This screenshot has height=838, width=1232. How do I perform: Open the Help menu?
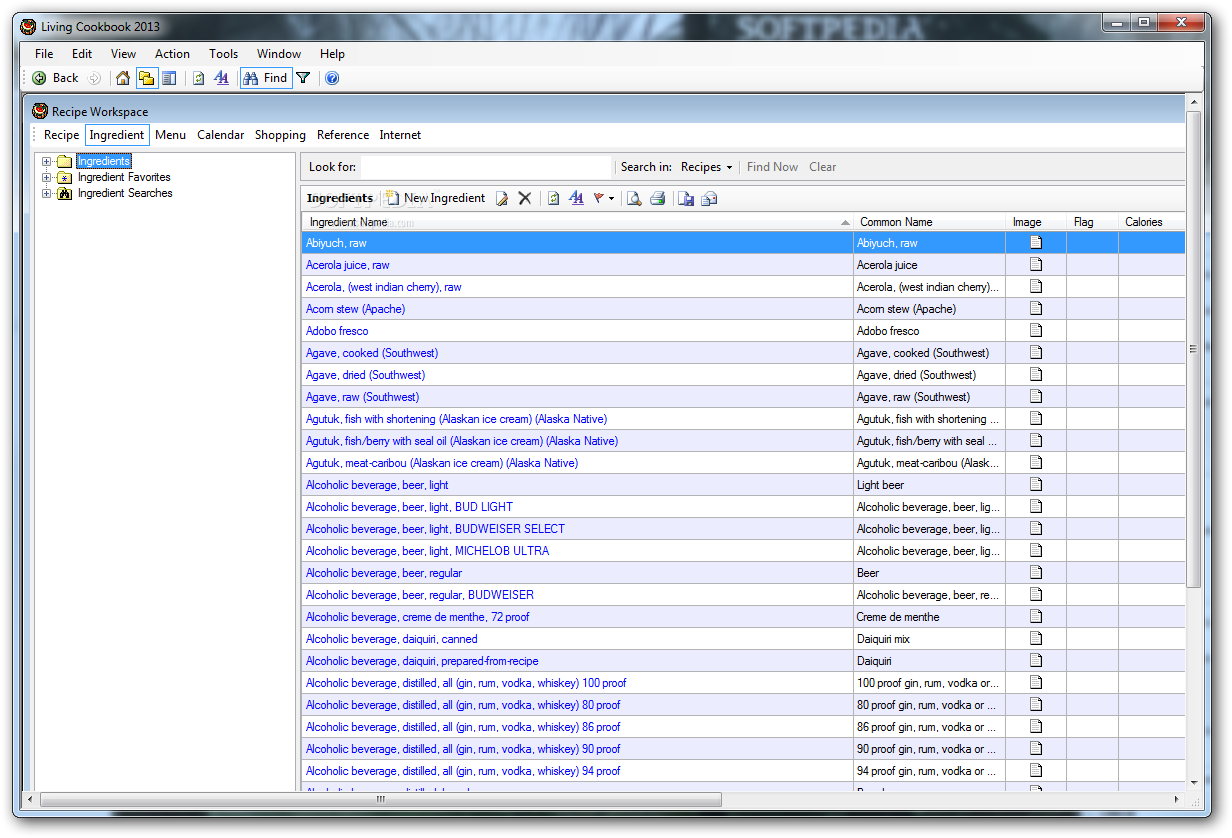pyautogui.click(x=332, y=54)
